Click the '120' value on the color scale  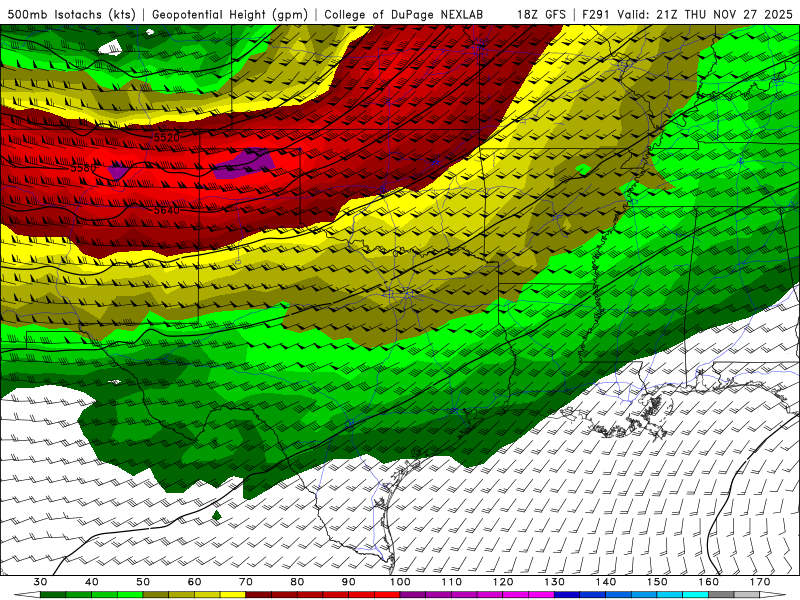503,582
